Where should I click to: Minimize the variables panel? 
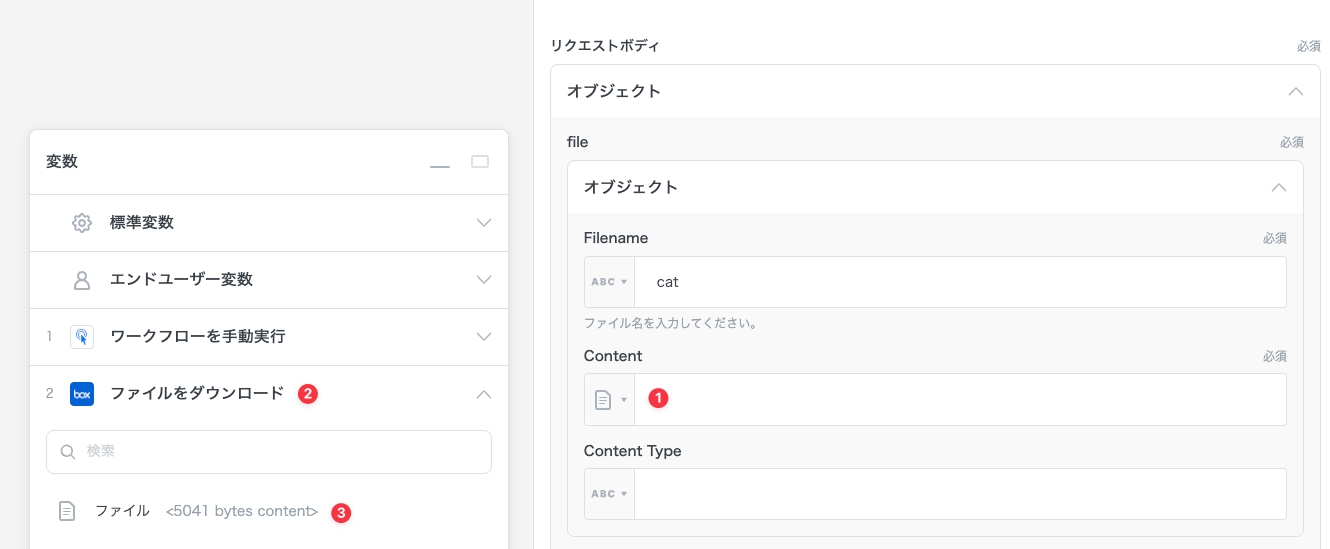[x=440, y=163]
